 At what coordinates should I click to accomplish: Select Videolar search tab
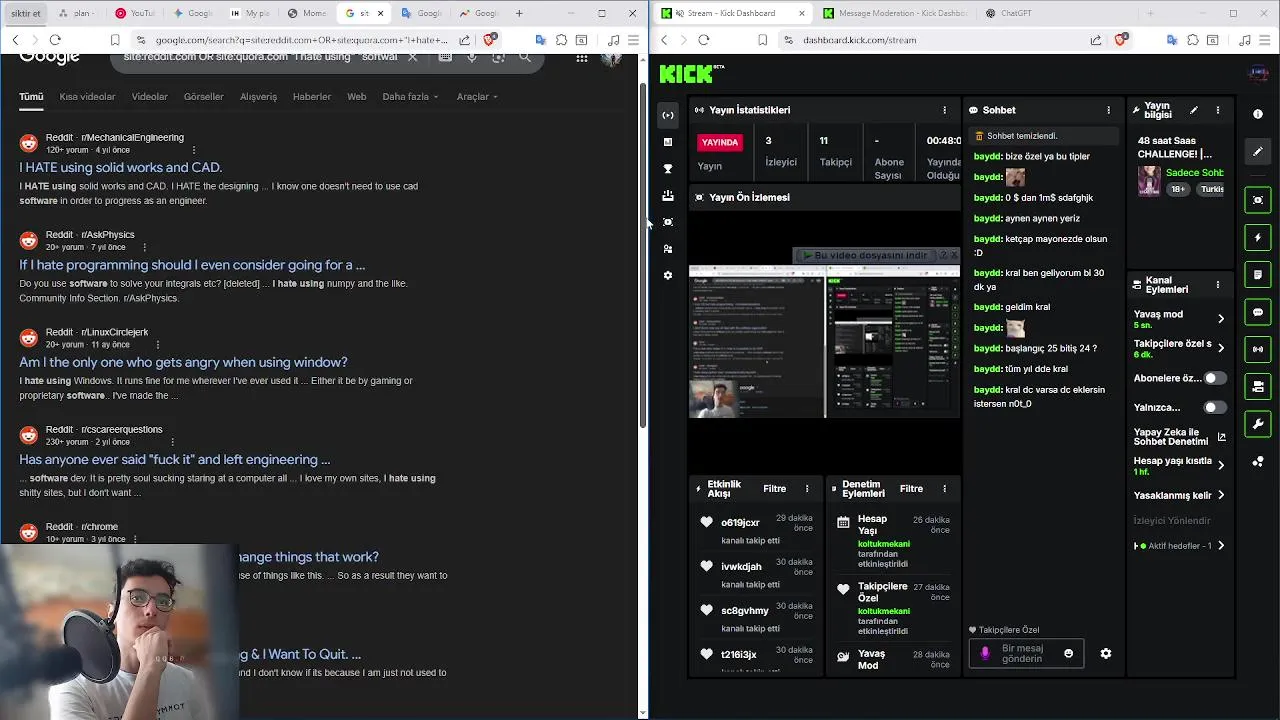(150, 97)
